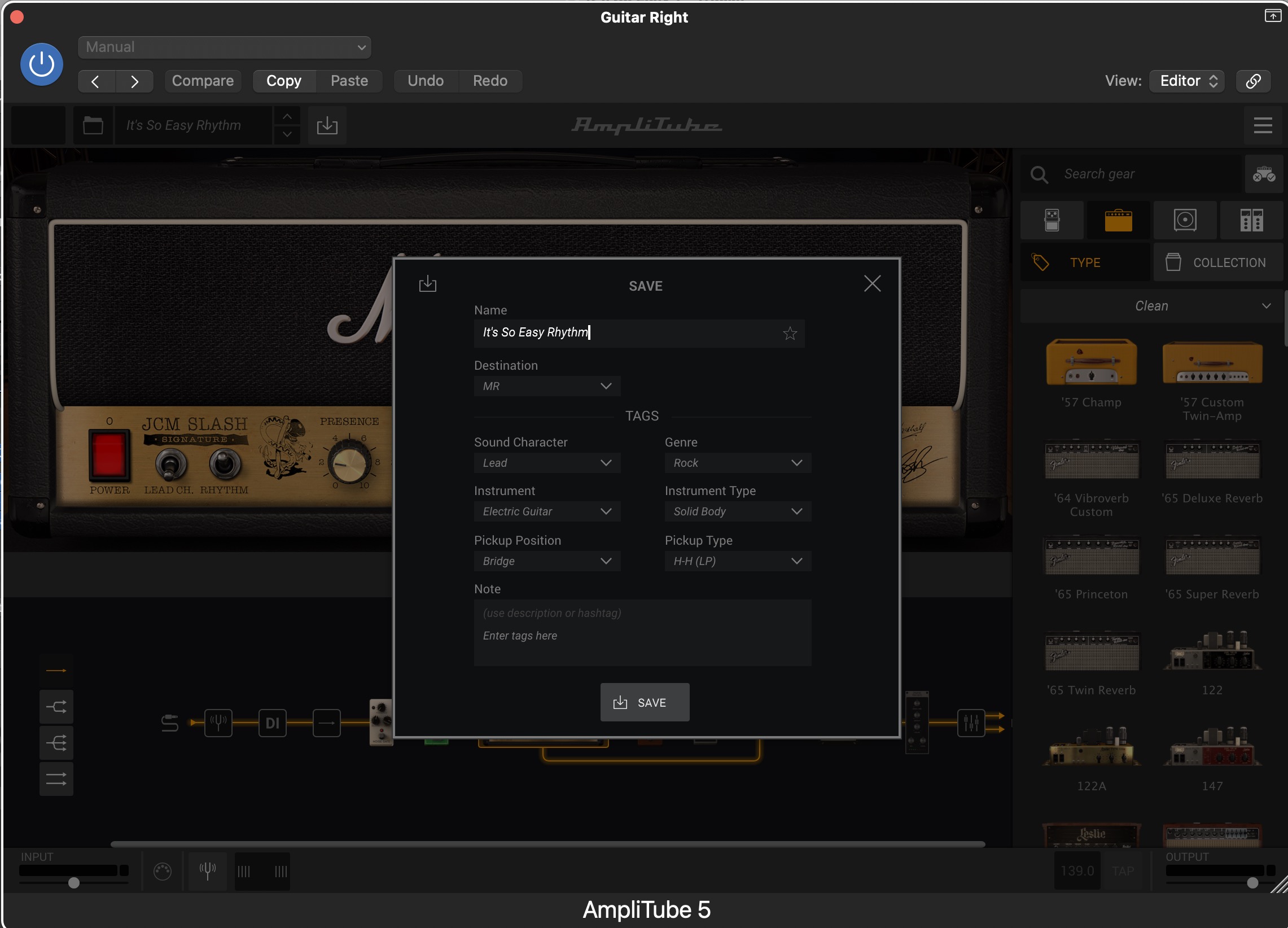Open the View Editor selector

tap(1188, 81)
